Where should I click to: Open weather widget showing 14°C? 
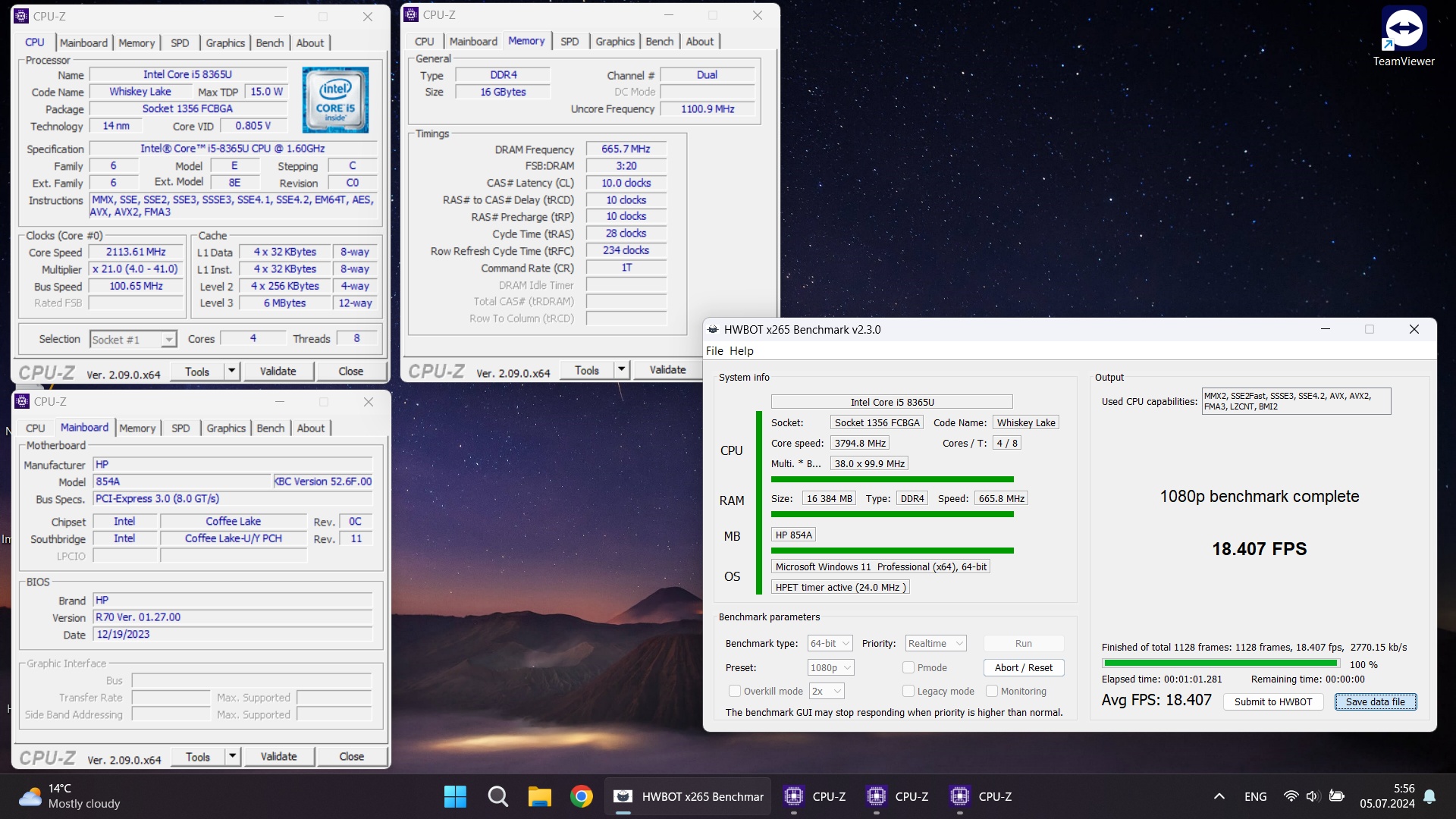pos(70,796)
